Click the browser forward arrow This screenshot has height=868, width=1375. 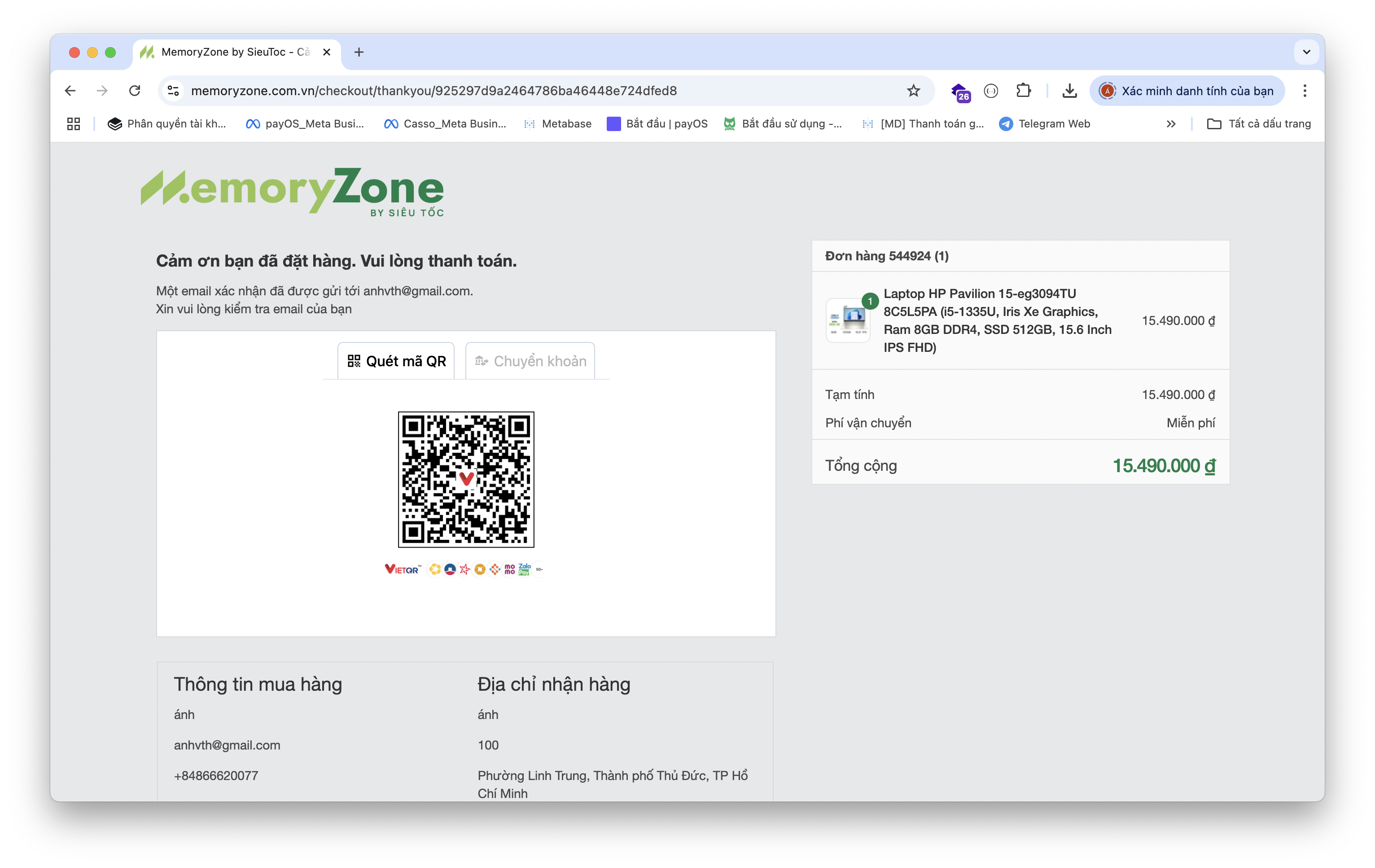click(102, 91)
